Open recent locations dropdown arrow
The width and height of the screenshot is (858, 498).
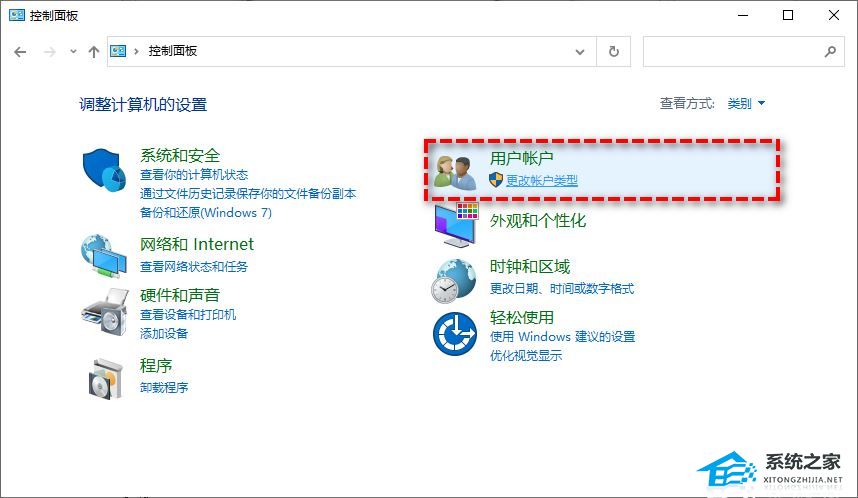[x=73, y=51]
